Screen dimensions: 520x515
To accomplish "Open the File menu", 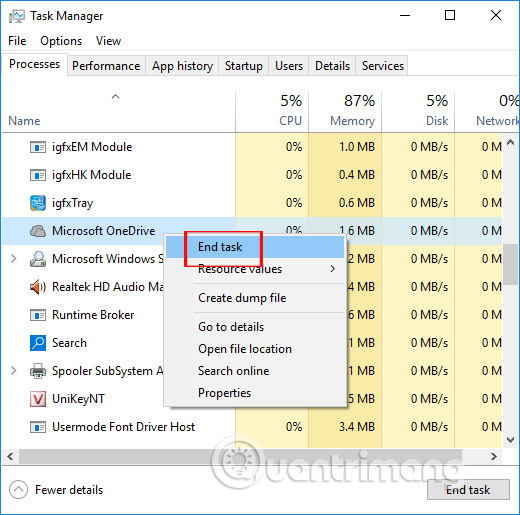I will (17, 41).
